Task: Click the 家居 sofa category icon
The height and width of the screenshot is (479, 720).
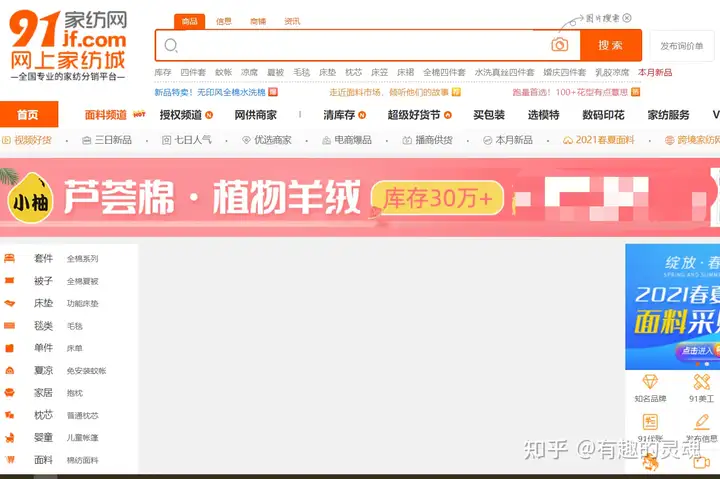Action: (x=10, y=393)
